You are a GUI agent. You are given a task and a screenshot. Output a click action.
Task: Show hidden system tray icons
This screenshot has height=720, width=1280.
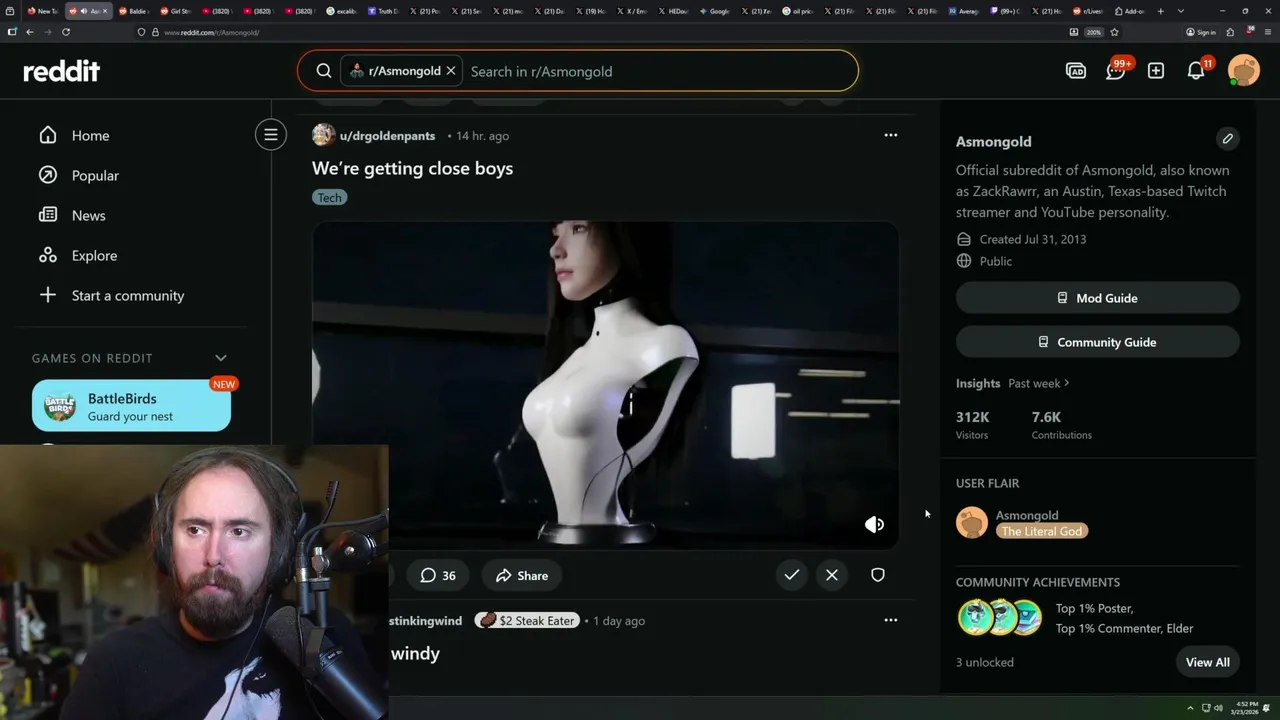point(1190,708)
